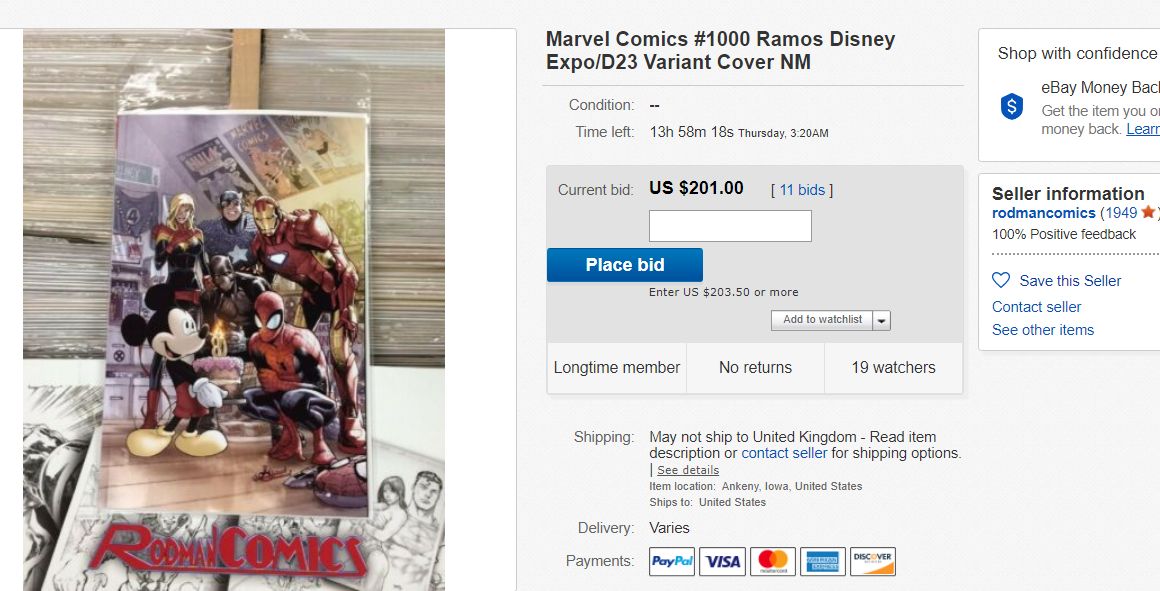Screen dimensions: 1160x591
Task: Open the 11 bids history link
Action: click(x=801, y=190)
